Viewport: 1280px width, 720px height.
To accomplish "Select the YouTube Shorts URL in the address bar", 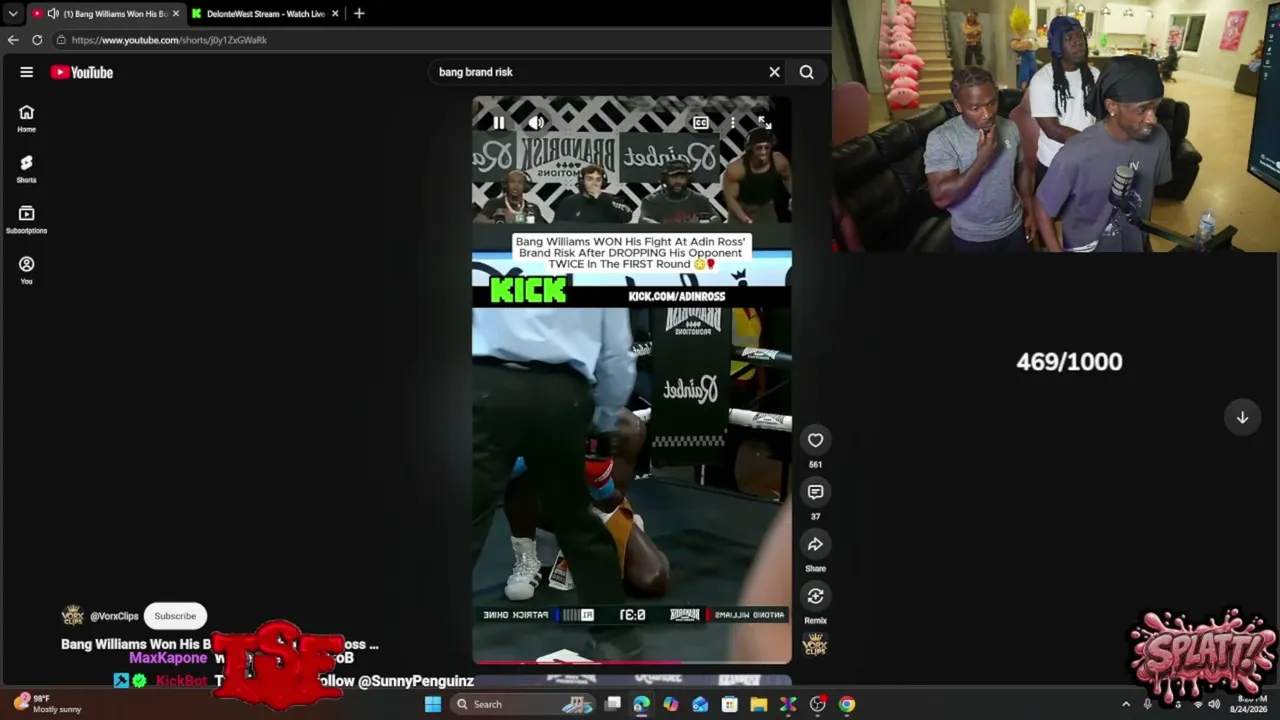I will 169,40.
